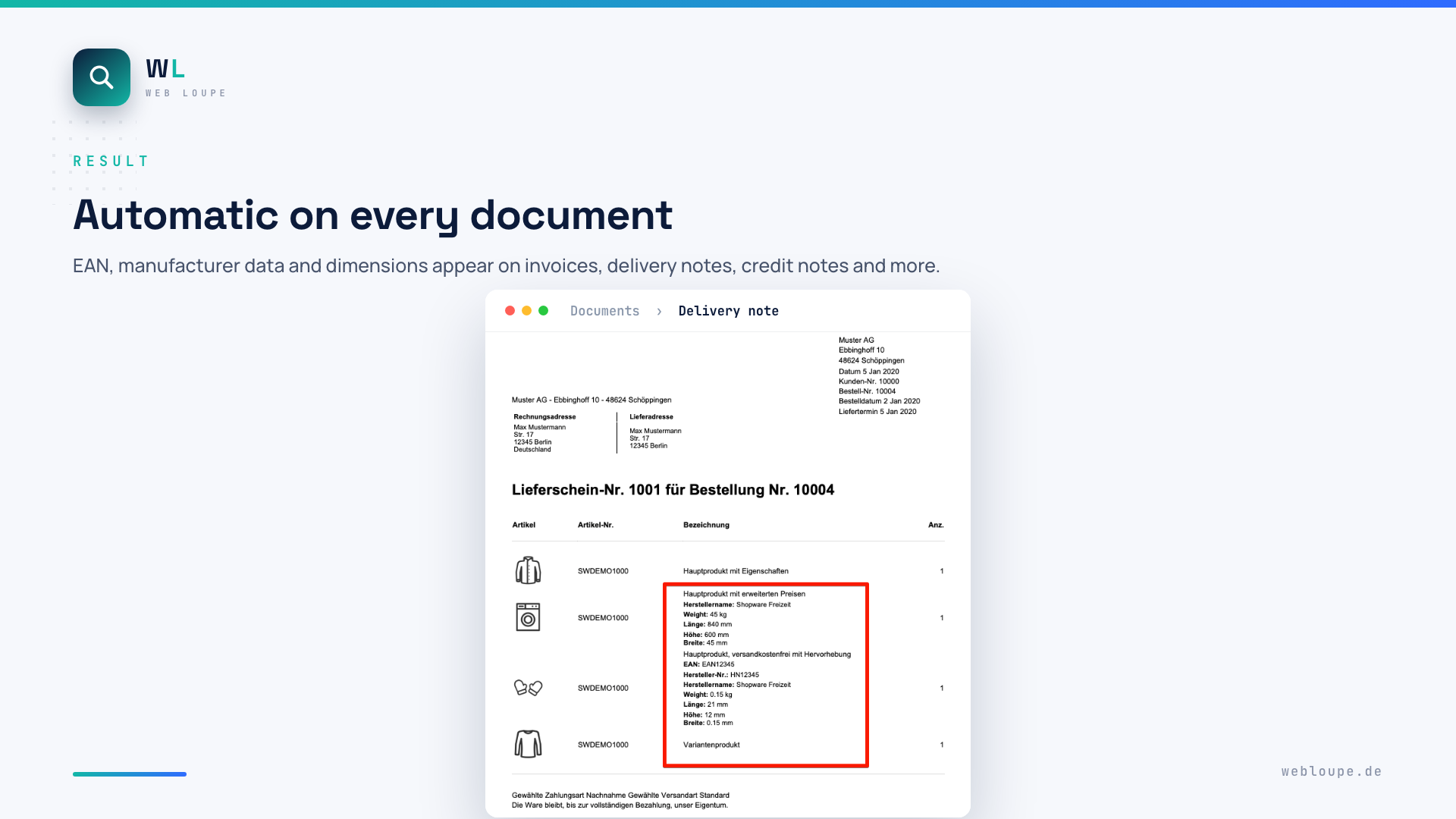Select the Delivery note breadcrumb

click(728, 311)
